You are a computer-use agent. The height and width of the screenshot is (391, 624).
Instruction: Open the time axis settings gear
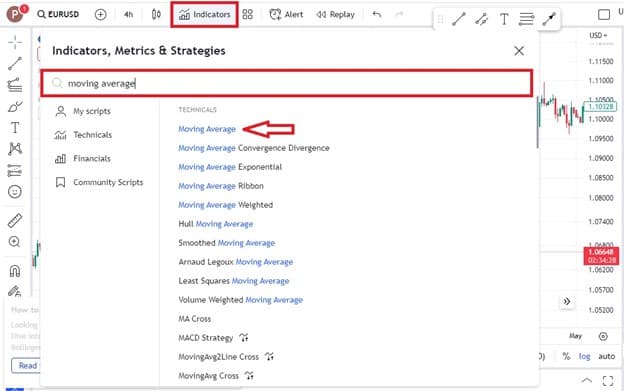coord(603,337)
